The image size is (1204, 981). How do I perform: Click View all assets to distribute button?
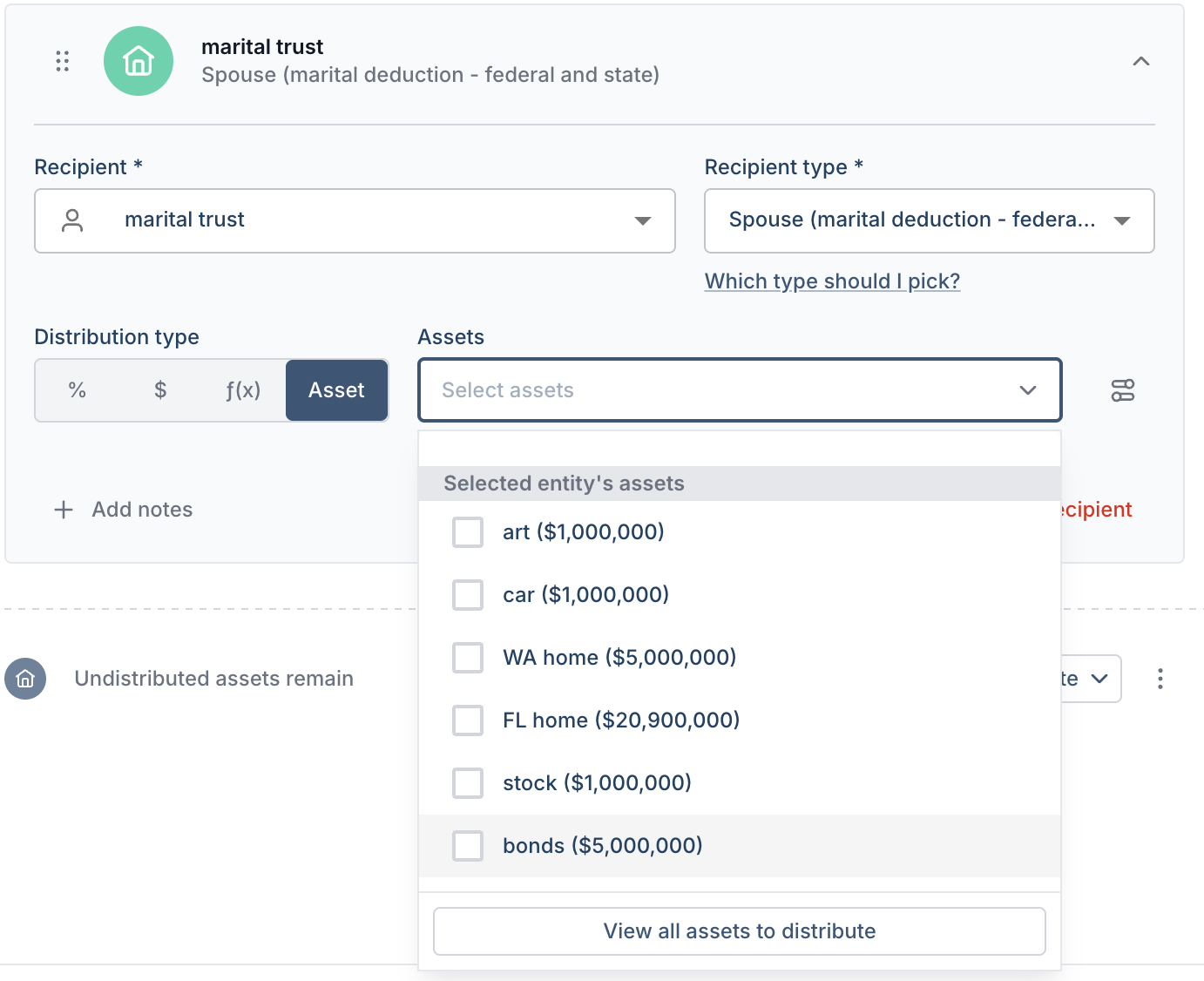tap(740, 931)
